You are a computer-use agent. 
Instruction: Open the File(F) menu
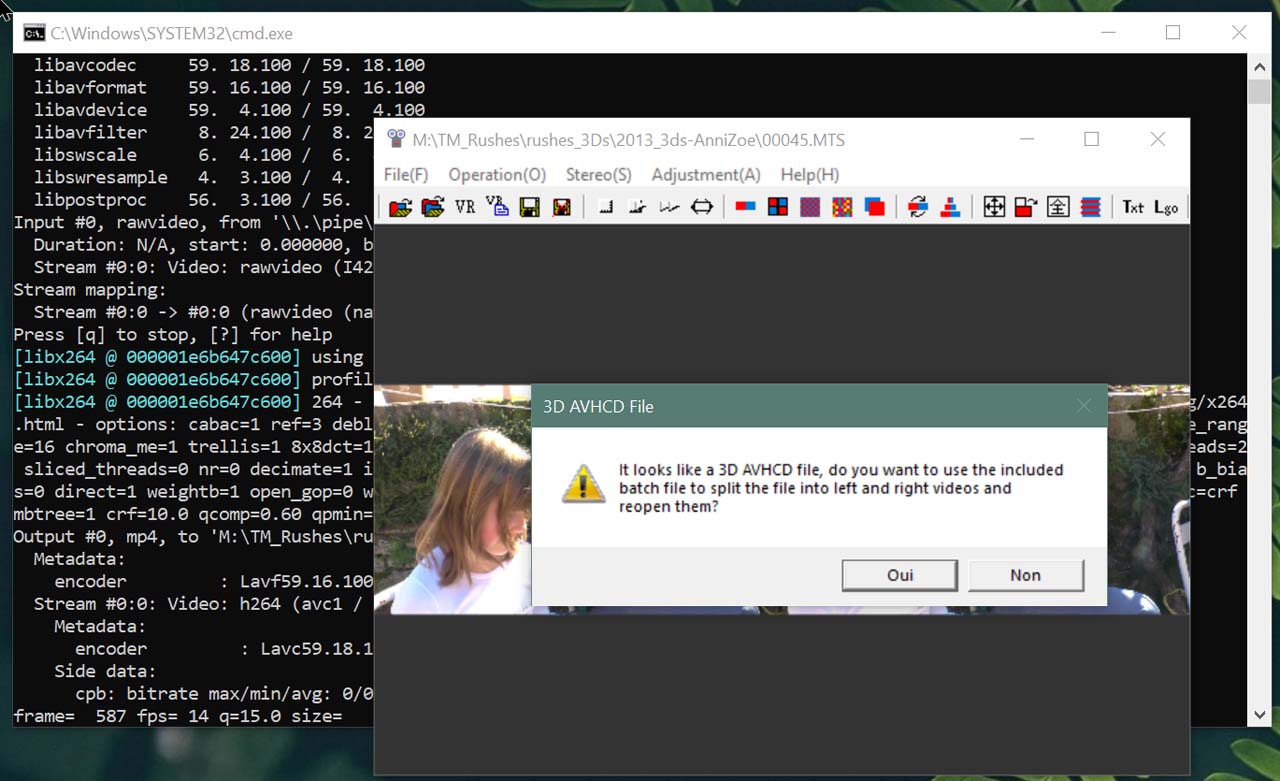(406, 174)
